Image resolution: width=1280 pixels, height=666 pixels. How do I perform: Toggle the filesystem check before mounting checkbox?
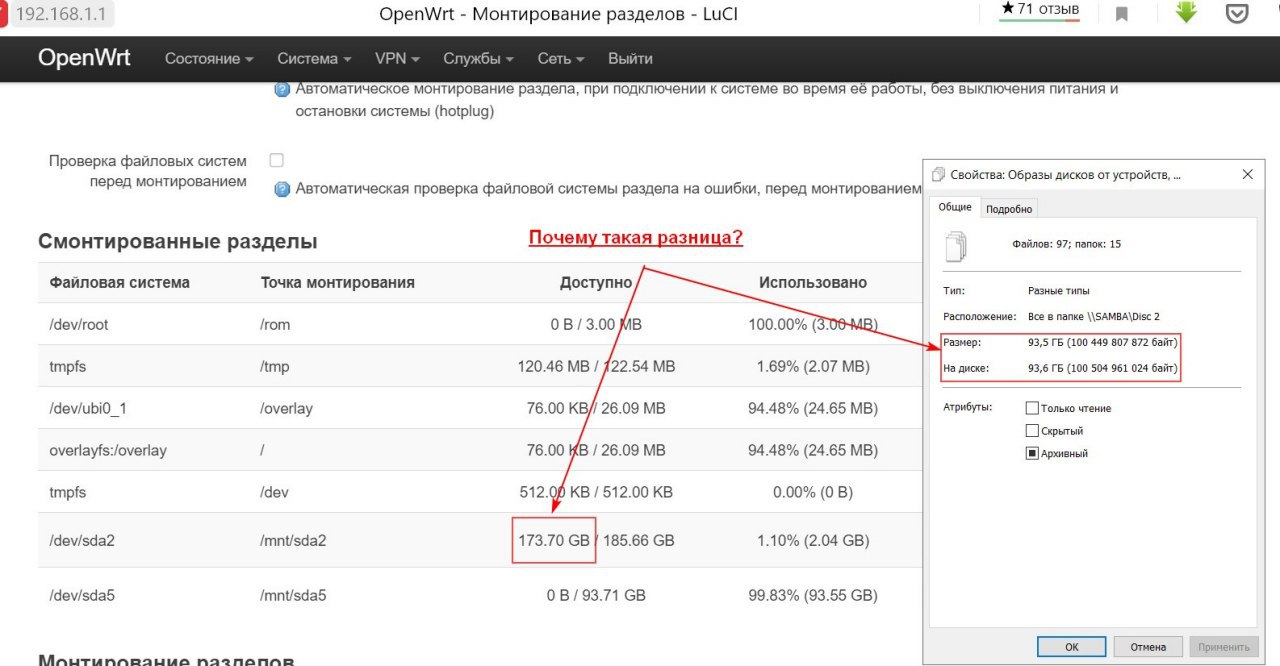coord(277,160)
